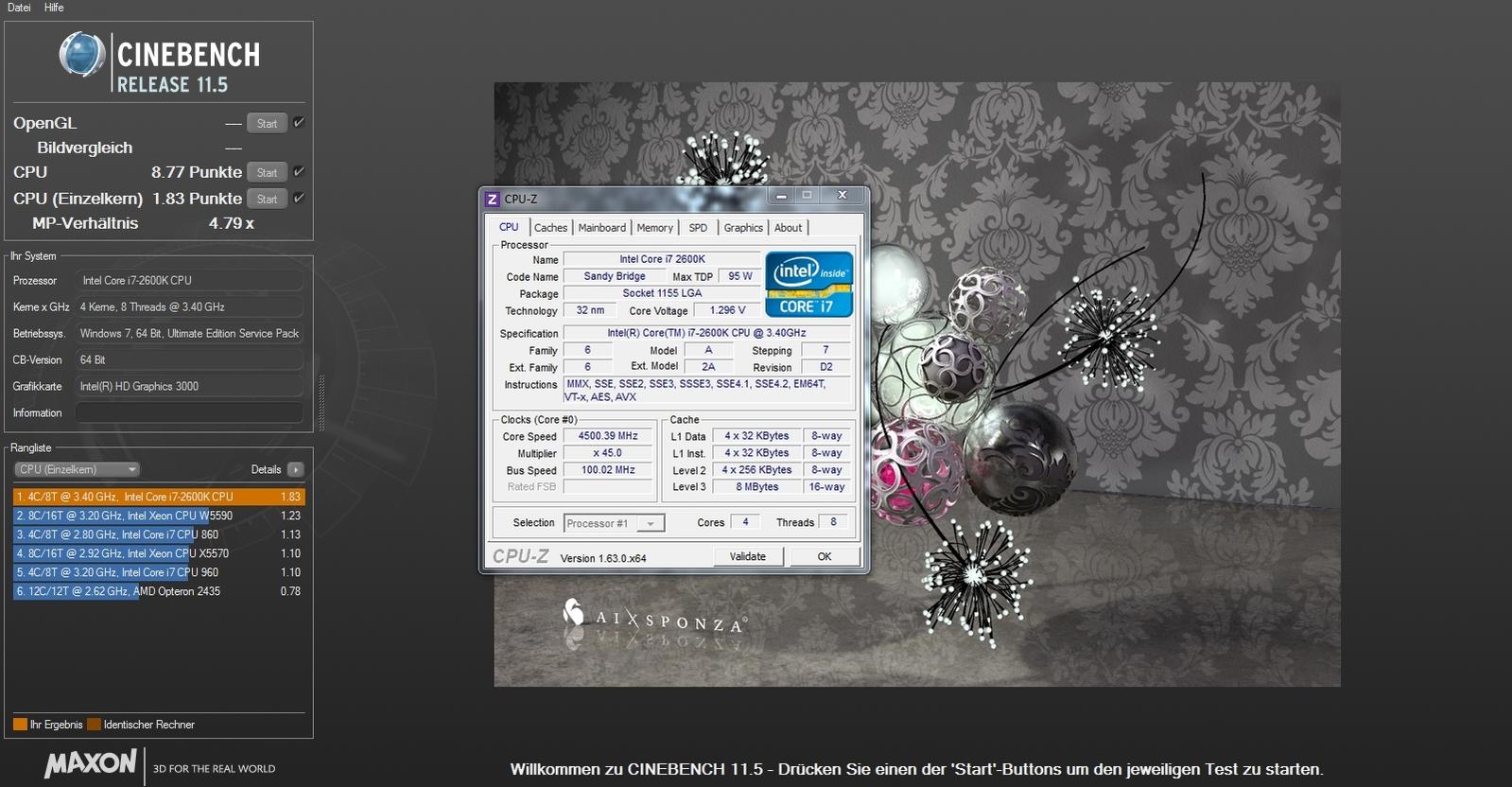Switch to the CPU tab in CPU-Z
Viewport: 1512px width, 787px height.
tap(509, 227)
